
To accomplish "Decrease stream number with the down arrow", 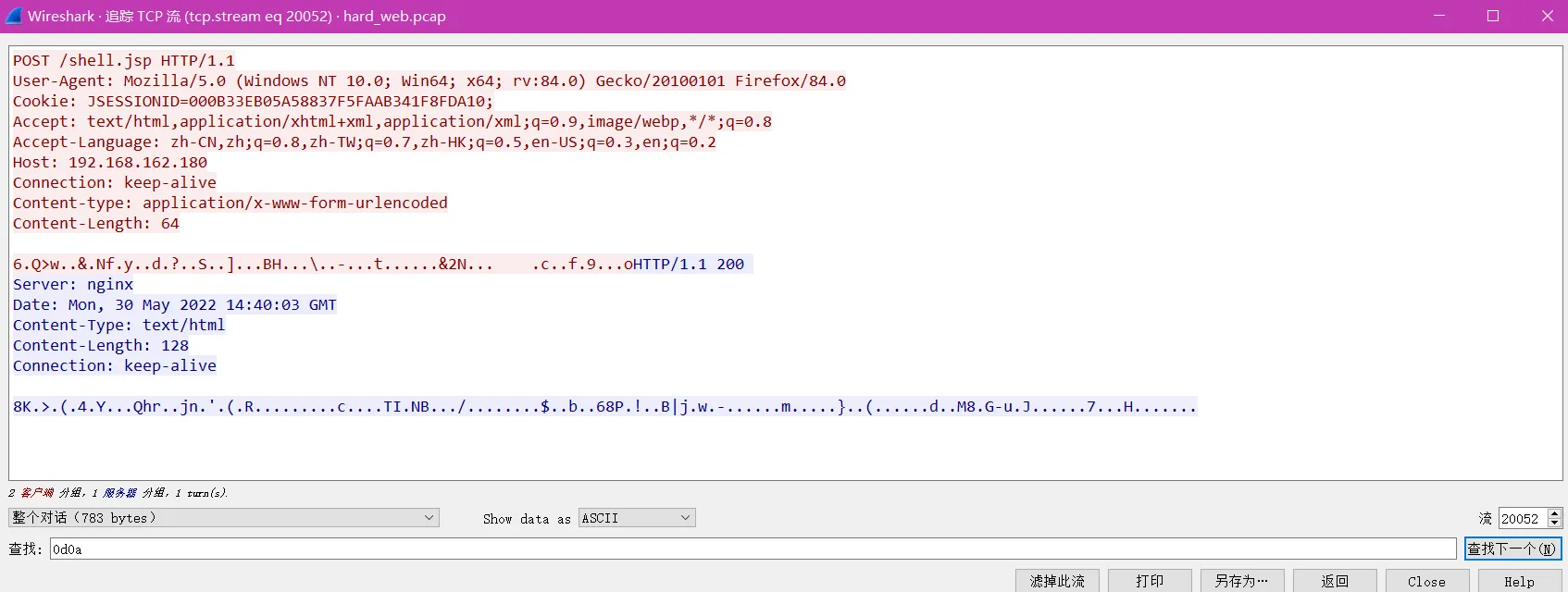I will 1555,524.
